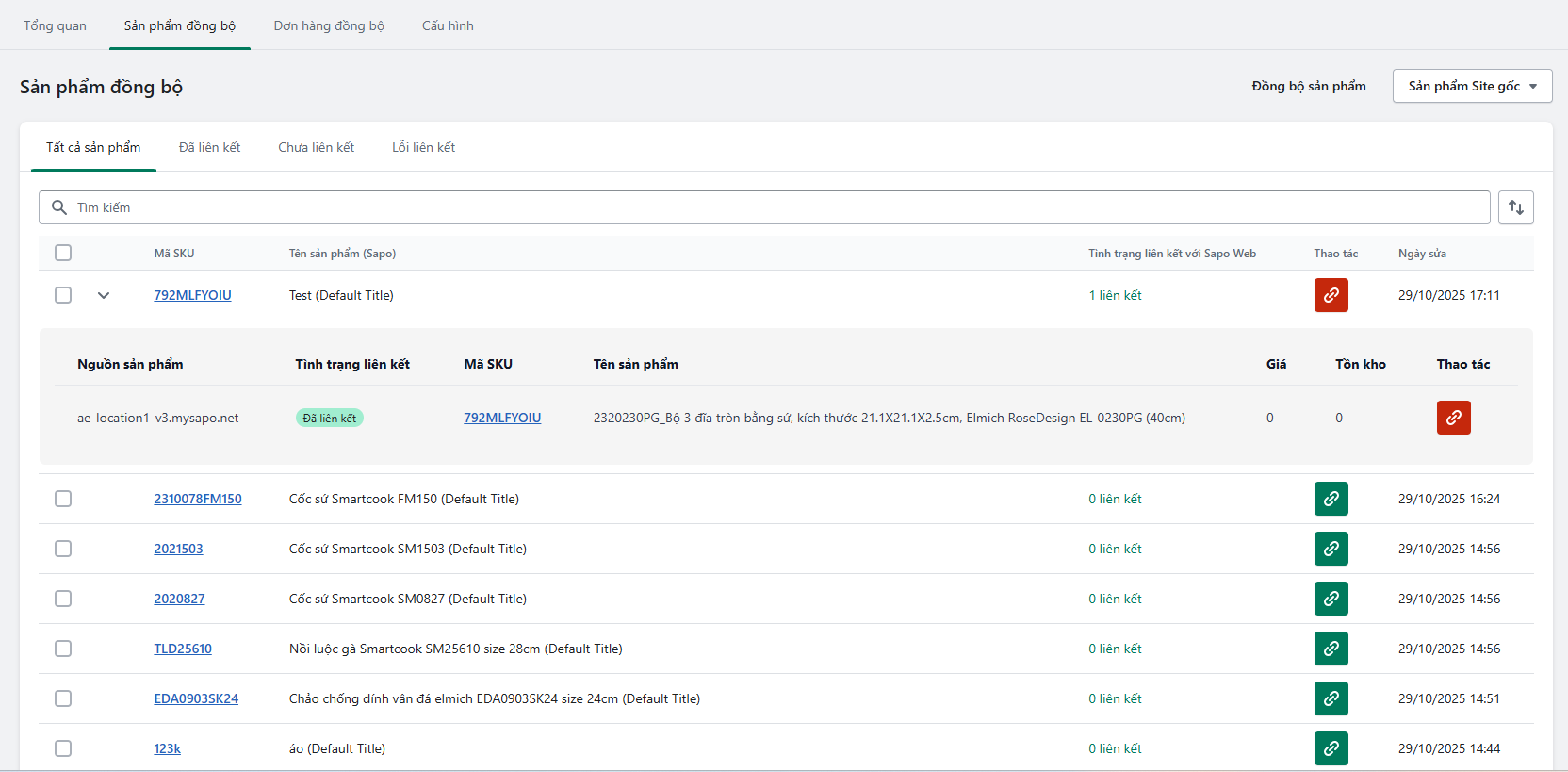Open SKU link EDA0903SK24
The height and width of the screenshot is (772, 1568).
tap(196, 698)
